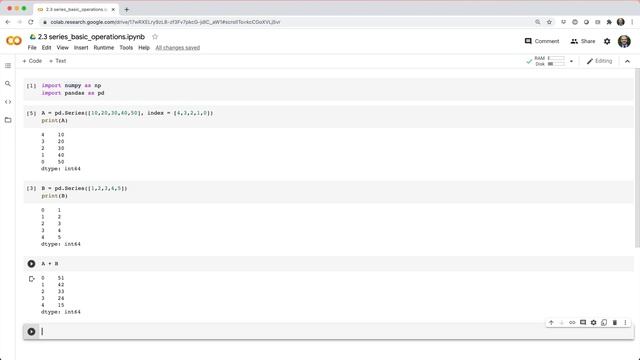Move cell up with the arrow icon
Viewport: 640px width, 360px height.
click(551, 322)
